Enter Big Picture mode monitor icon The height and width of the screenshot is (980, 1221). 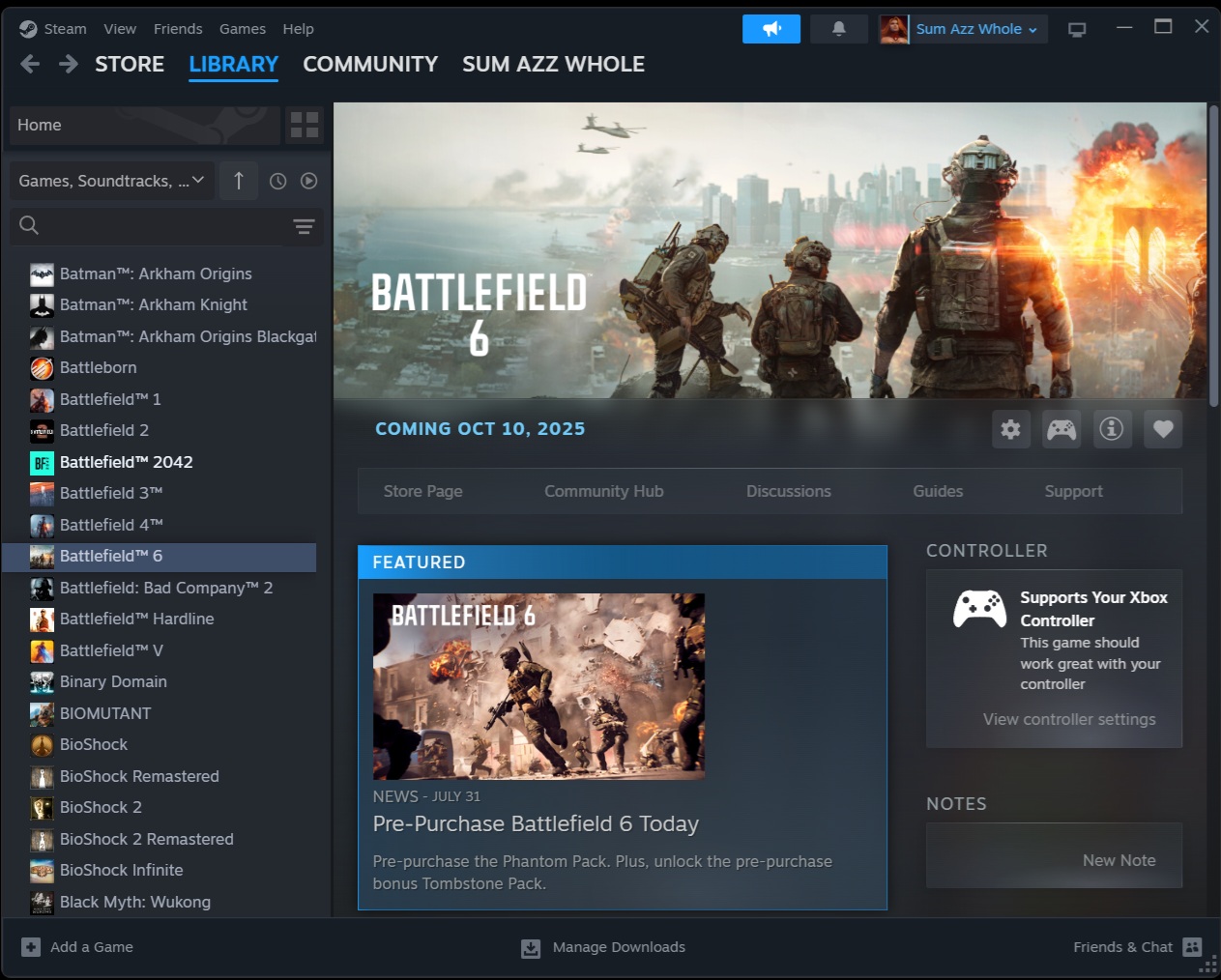(x=1077, y=29)
